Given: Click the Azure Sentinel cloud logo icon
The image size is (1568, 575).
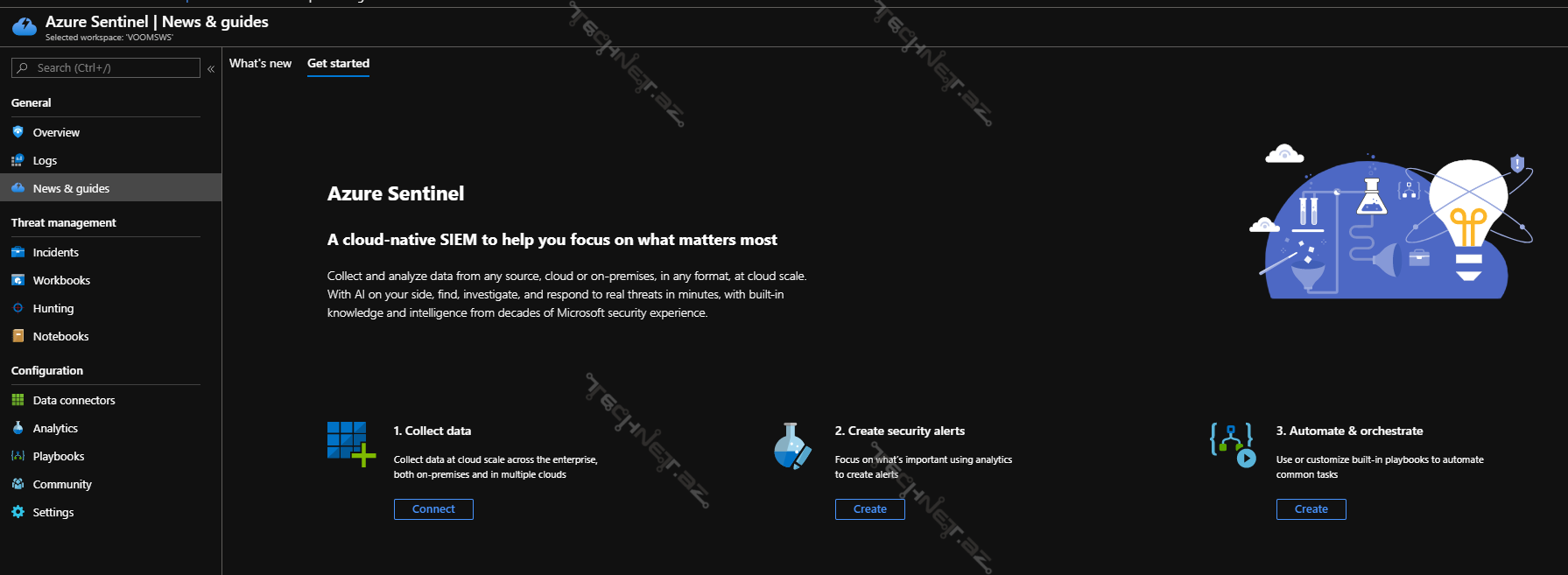Looking at the screenshot, I should coord(25,27).
